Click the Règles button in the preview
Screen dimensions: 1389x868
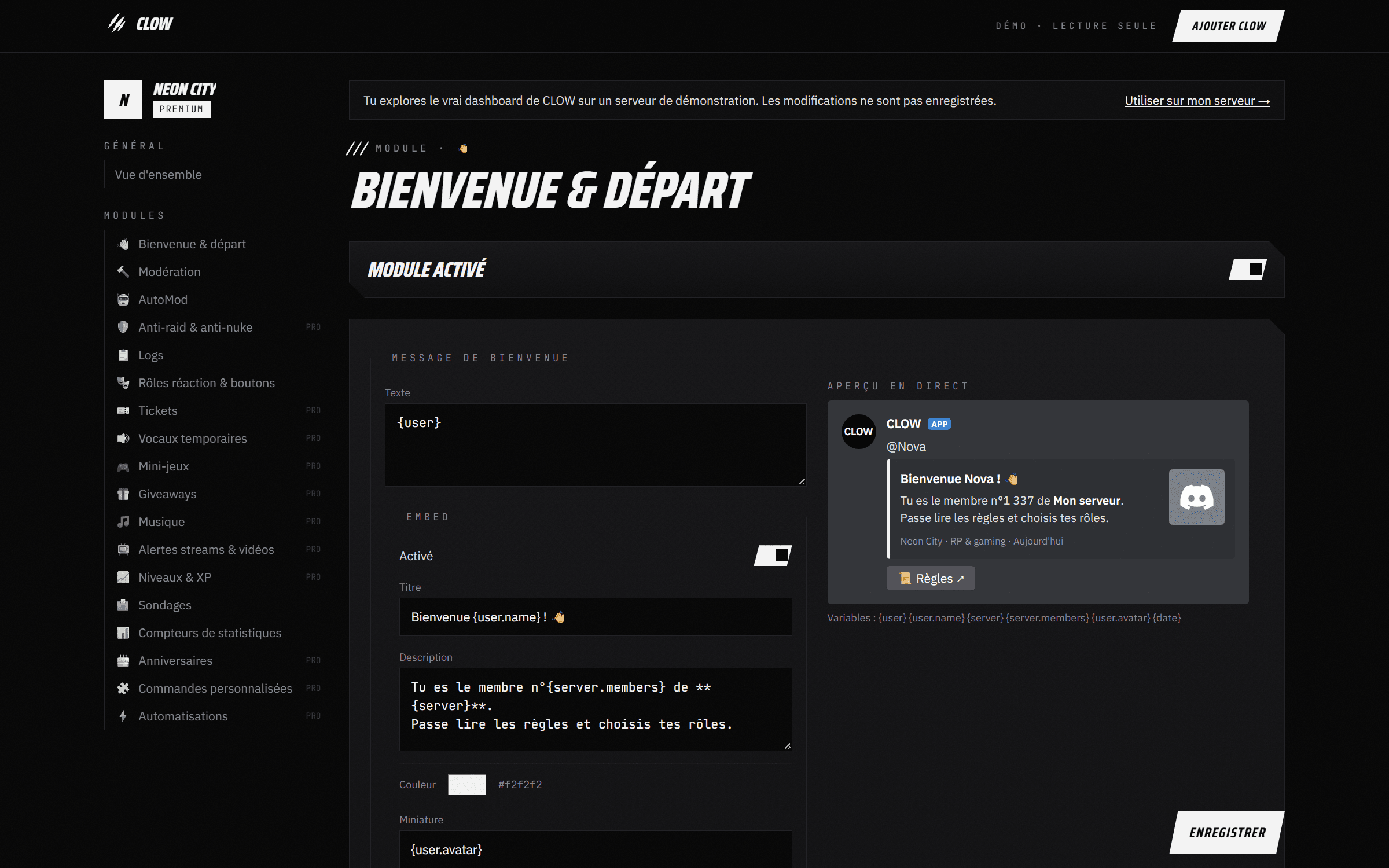click(931, 579)
